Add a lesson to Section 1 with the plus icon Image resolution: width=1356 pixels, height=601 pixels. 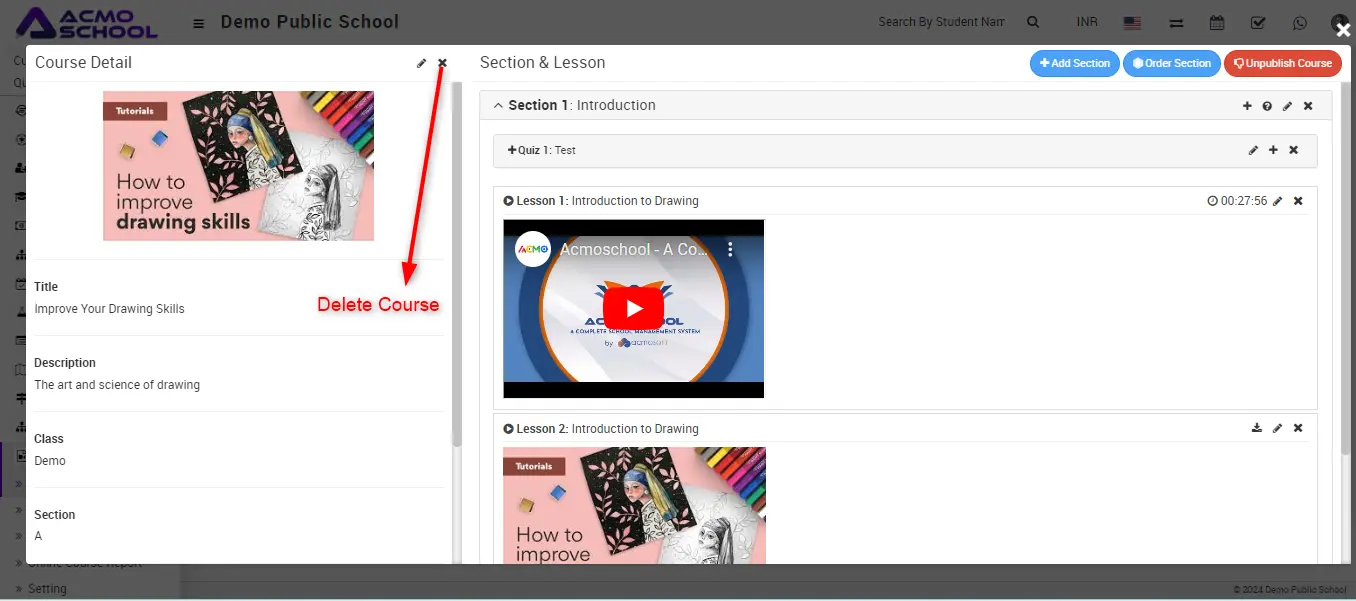(x=1247, y=106)
